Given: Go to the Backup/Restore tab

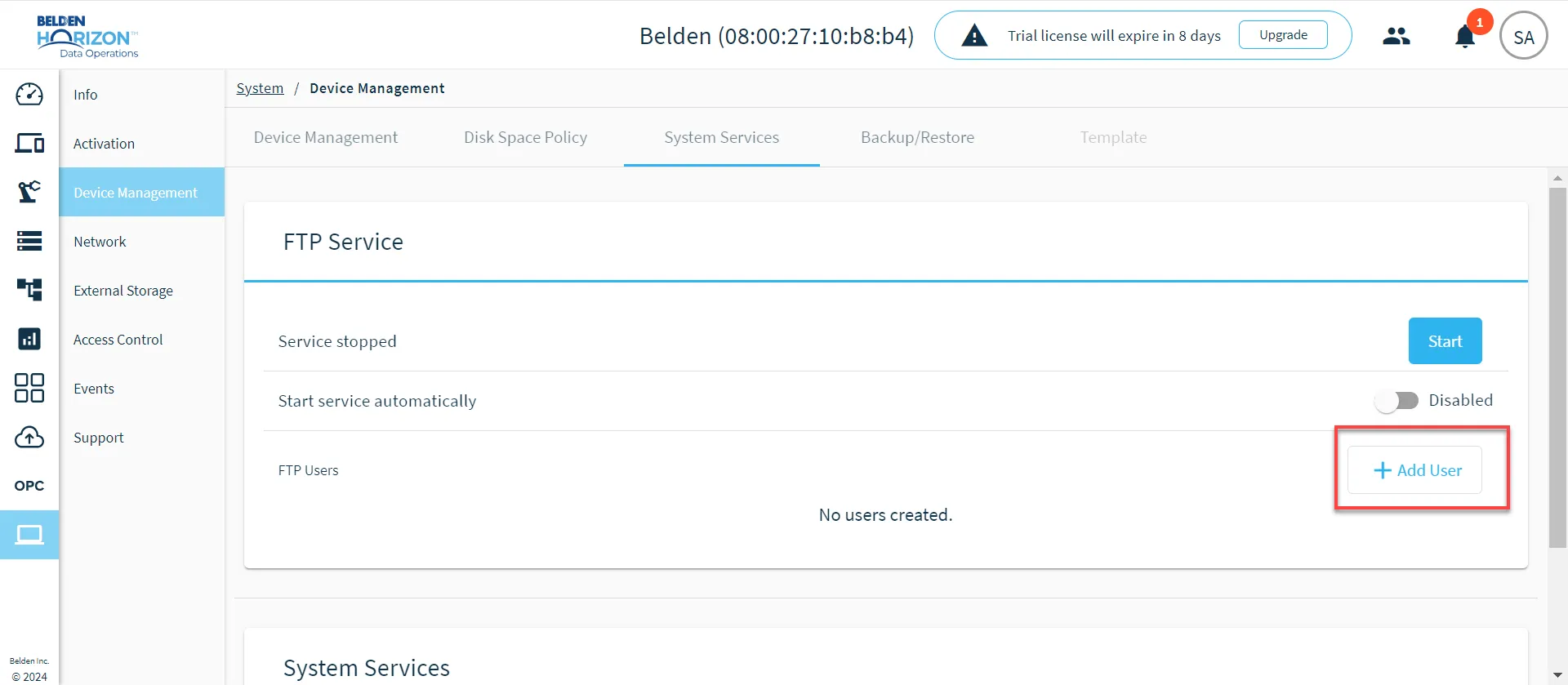Looking at the screenshot, I should [918, 137].
